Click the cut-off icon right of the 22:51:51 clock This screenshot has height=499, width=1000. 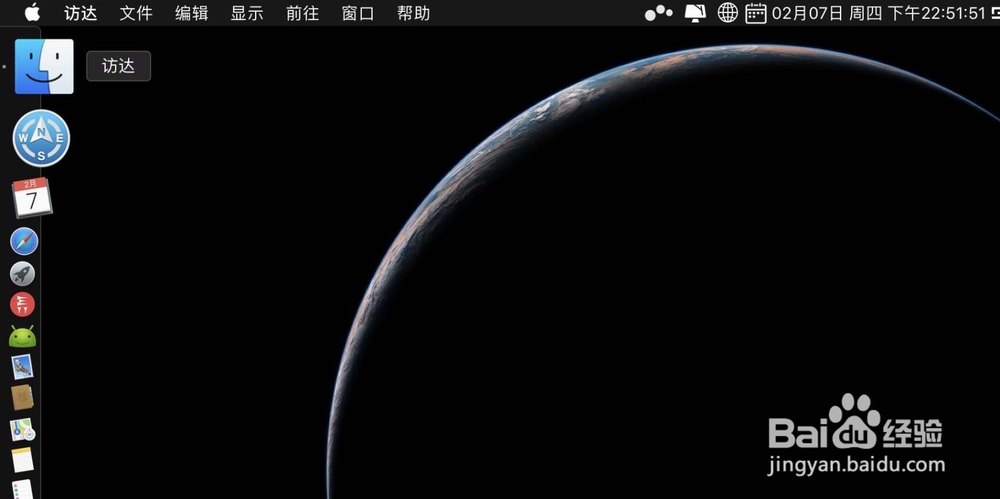pyautogui.click(x=995, y=13)
